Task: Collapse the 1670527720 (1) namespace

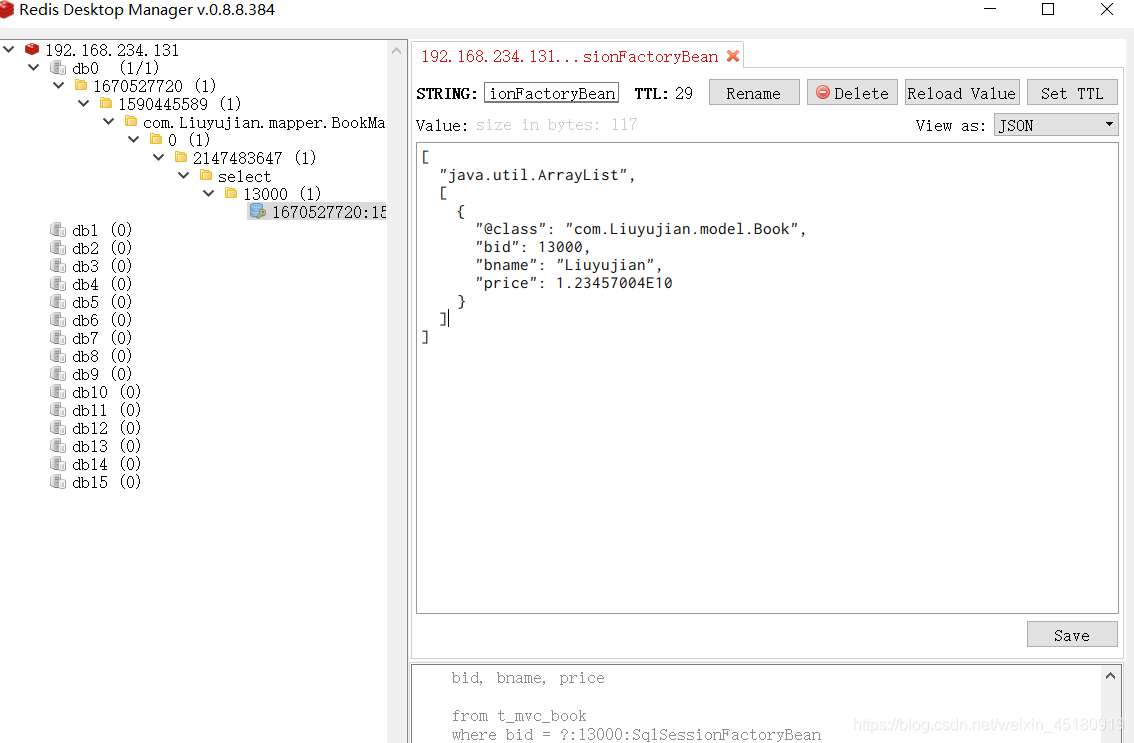Action: (59, 85)
